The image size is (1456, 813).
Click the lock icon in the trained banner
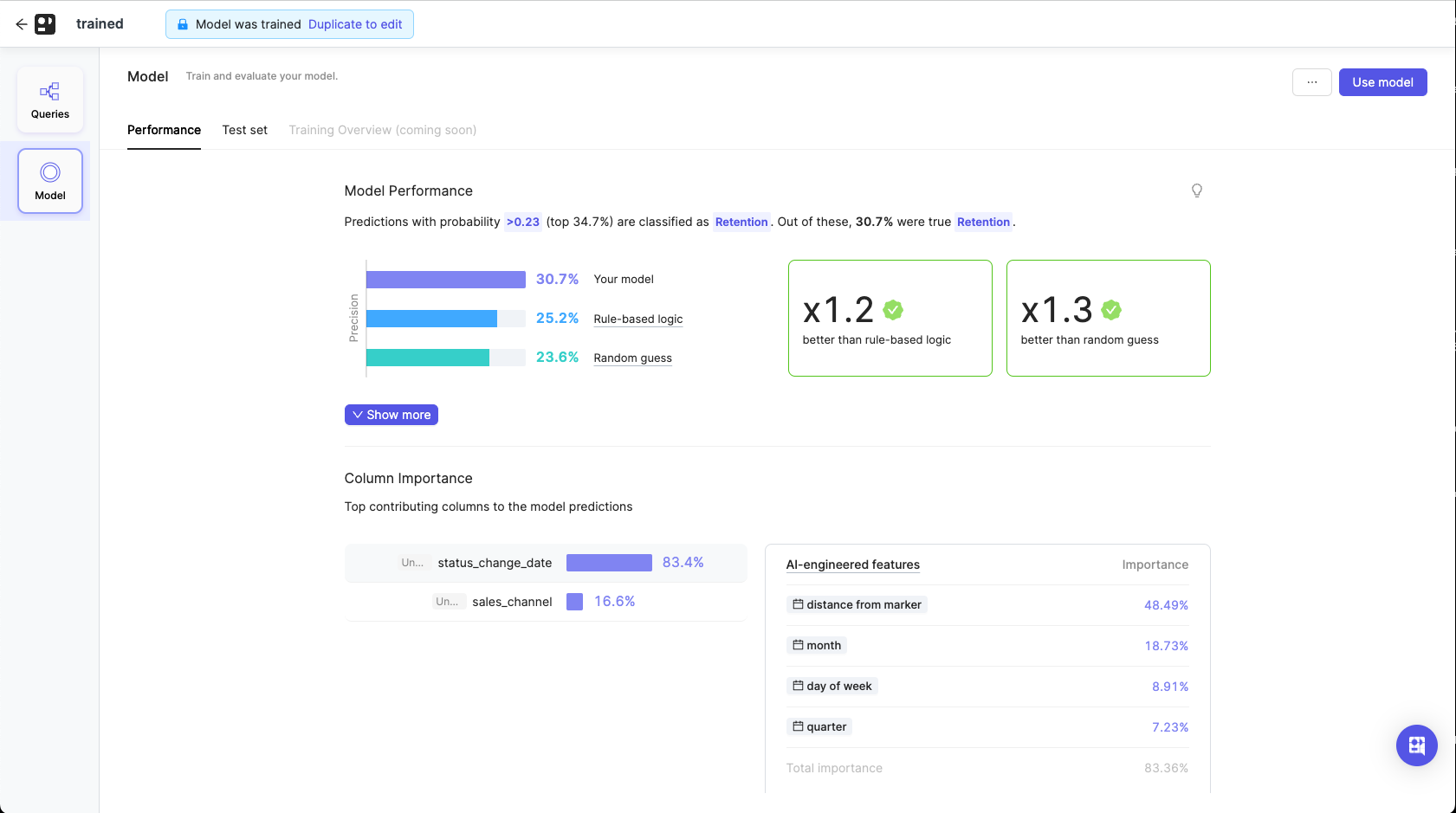point(182,24)
